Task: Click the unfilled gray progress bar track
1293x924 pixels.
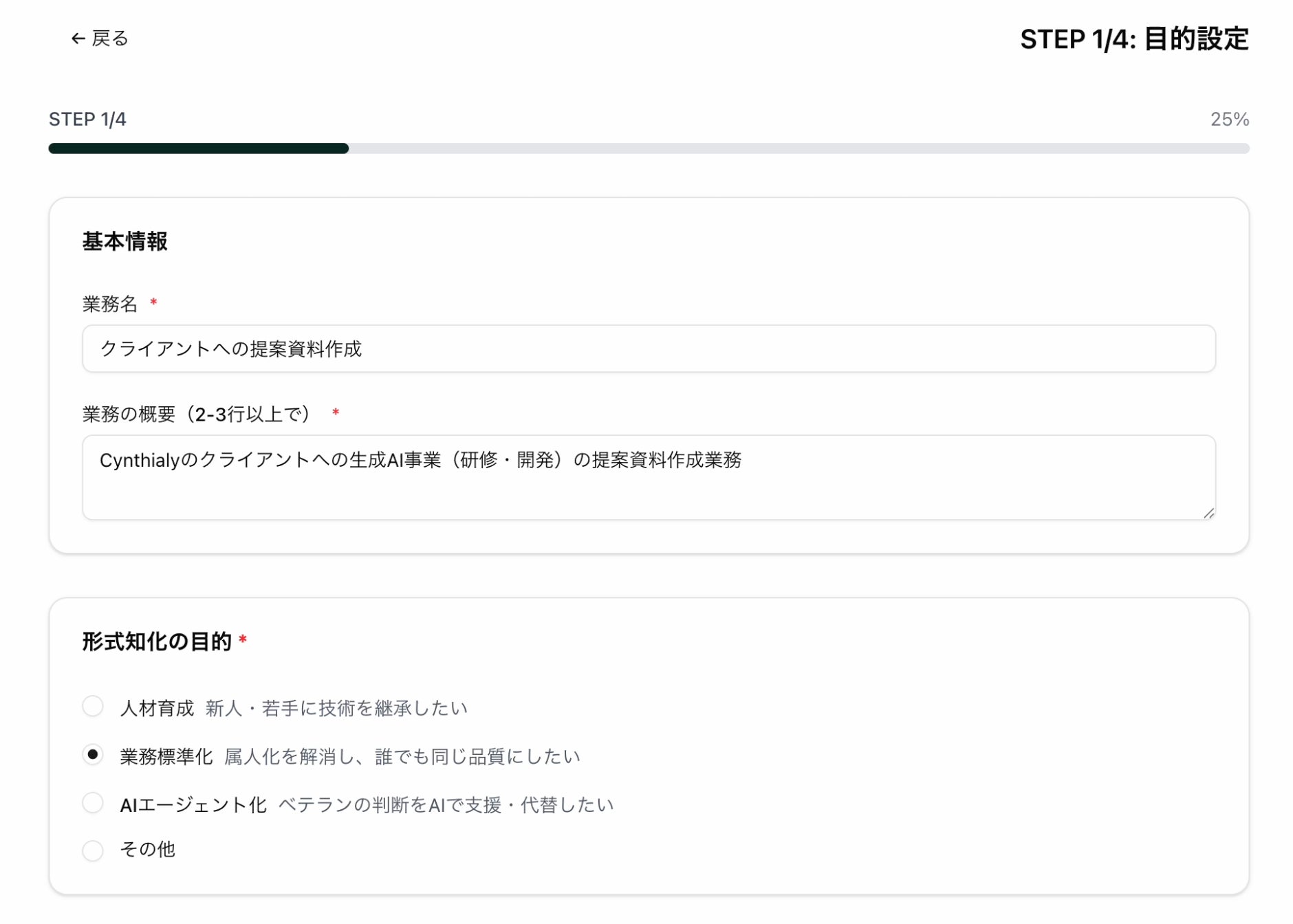Action: (798, 148)
